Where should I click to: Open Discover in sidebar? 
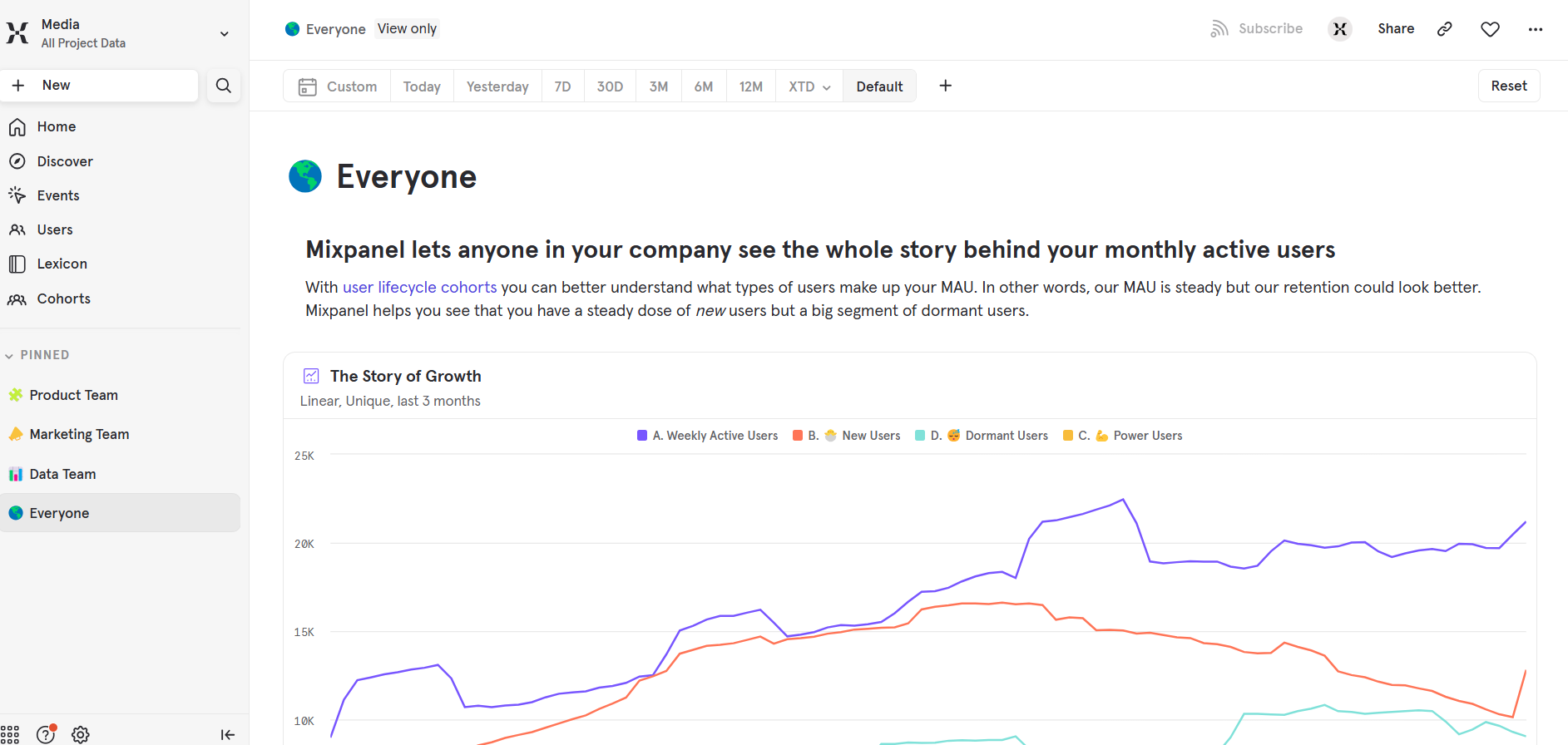point(65,161)
